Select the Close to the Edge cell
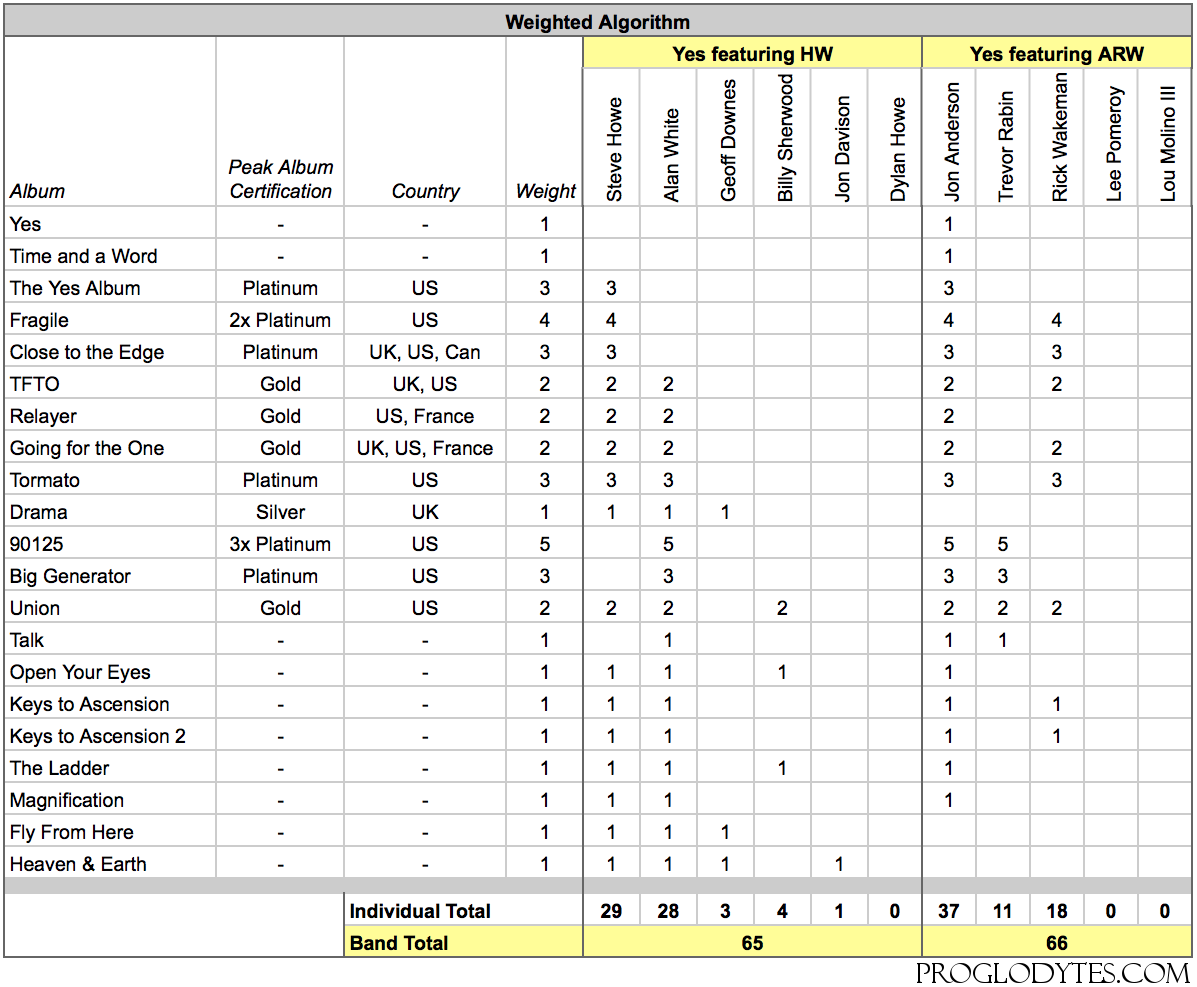Screen dimensions: 1197x987 [x=110, y=352]
